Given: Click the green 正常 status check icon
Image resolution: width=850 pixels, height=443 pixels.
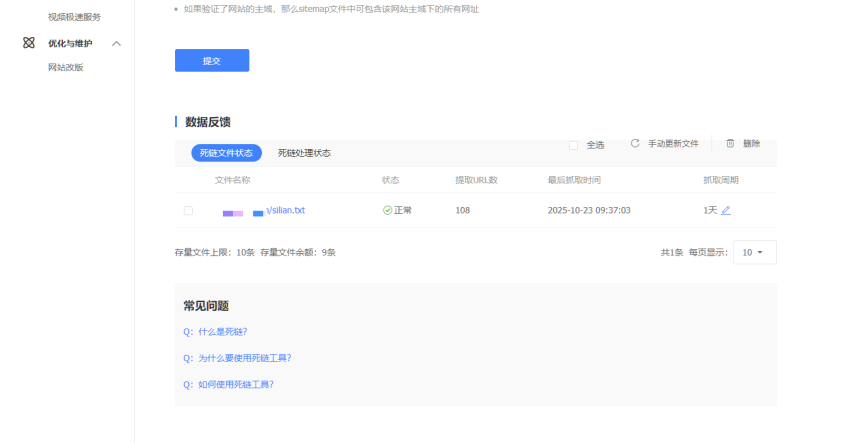Looking at the screenshot, I should 388,211.
